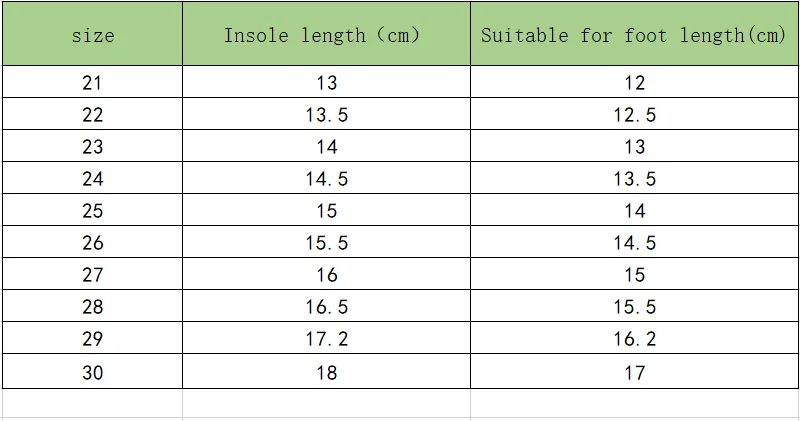The width and height of the screenshot is (800, 421).
Task: Click insole length value 15.5
Action: 327,242
